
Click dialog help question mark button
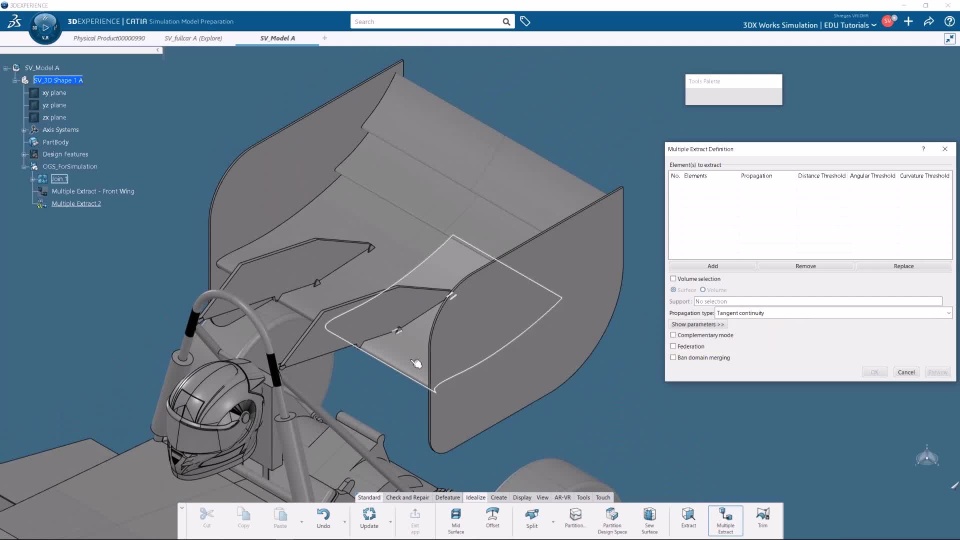coord(923,149)
